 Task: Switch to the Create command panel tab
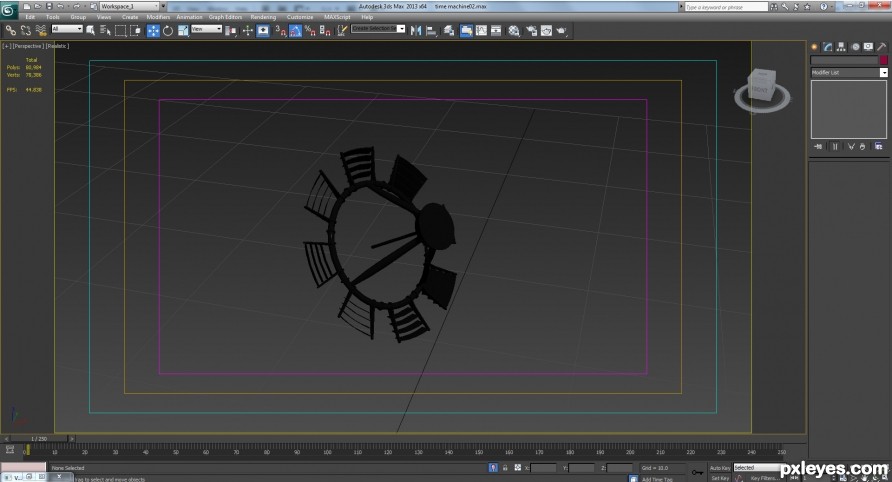point(815,47)
